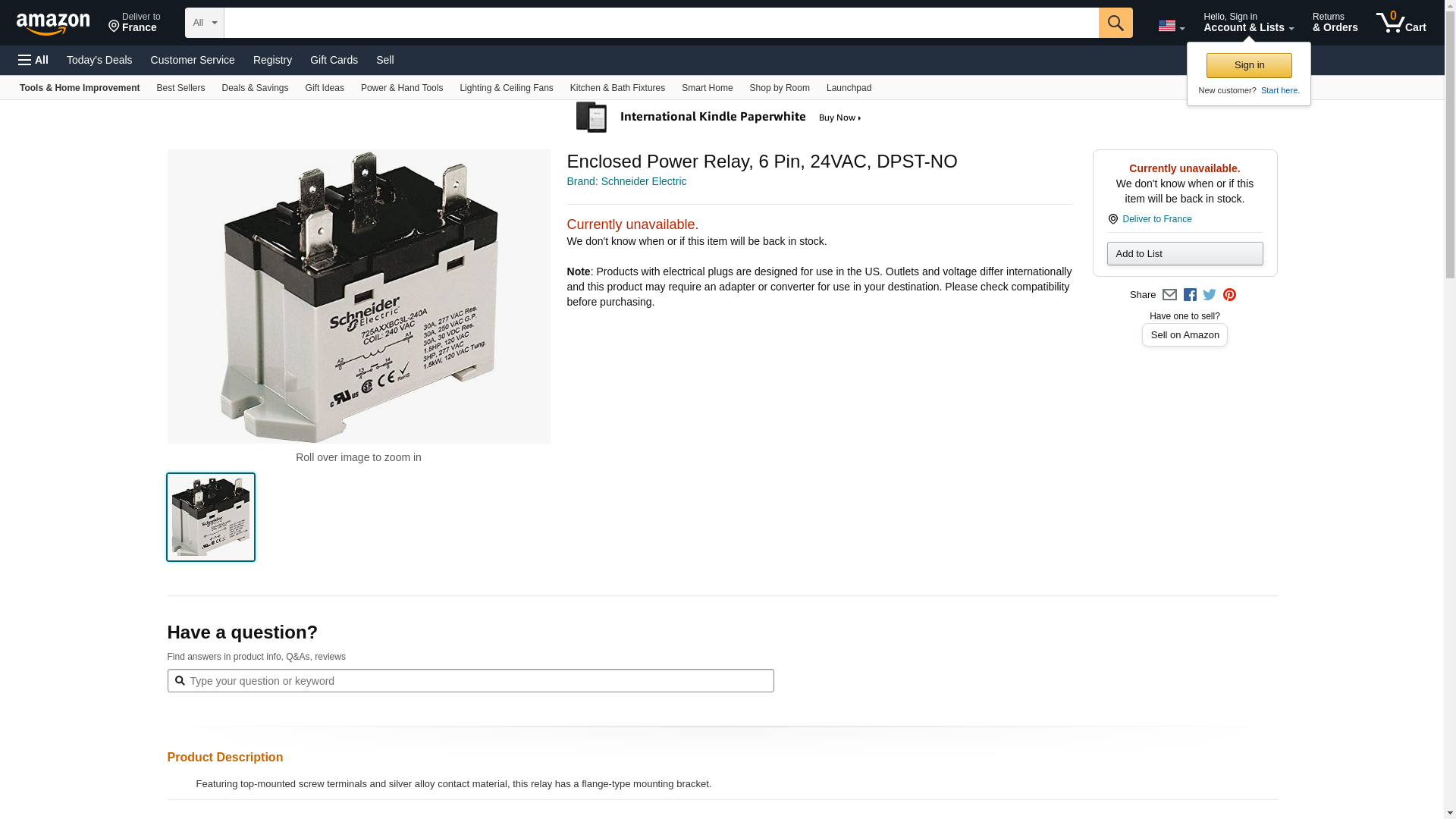
Task: Select the relay product thumbnail
Action: pos(211,517)
